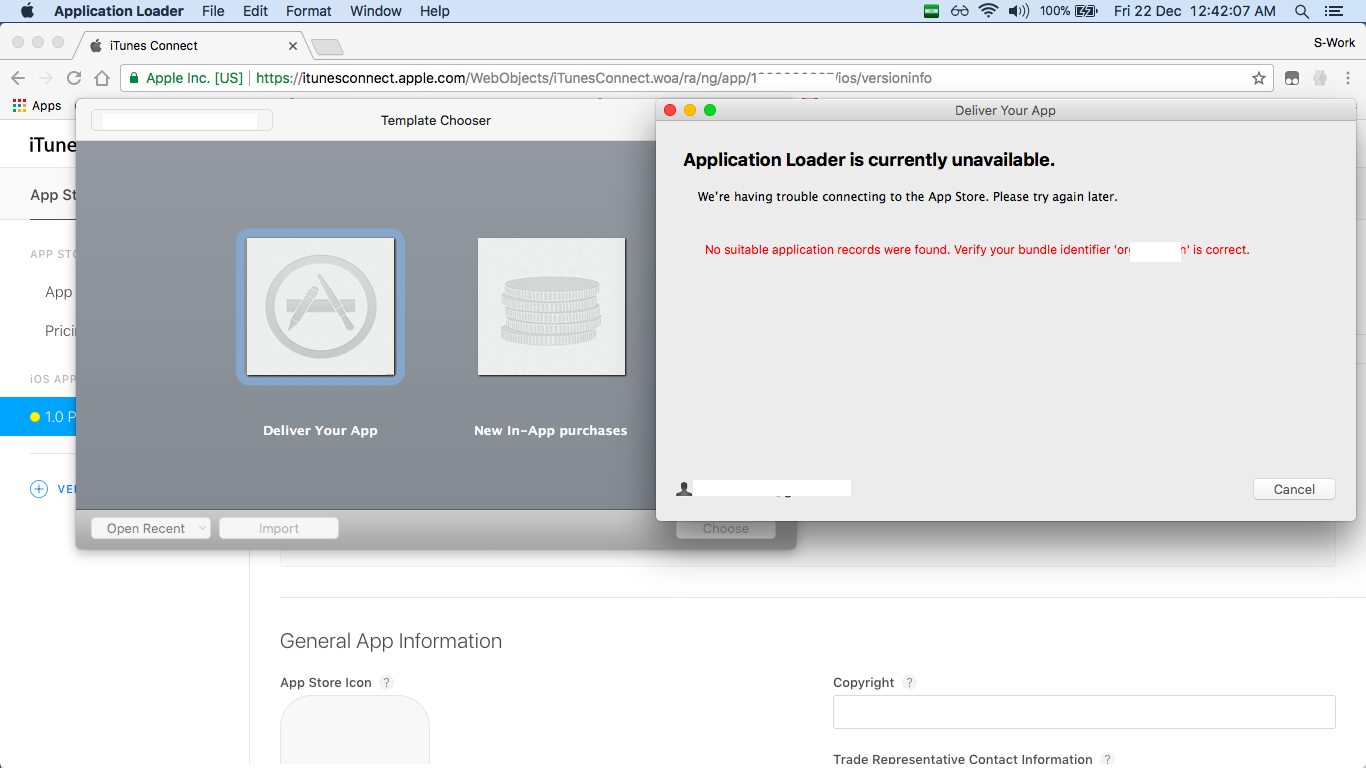Click the Choose button in Template Chooser

point(726,528)
